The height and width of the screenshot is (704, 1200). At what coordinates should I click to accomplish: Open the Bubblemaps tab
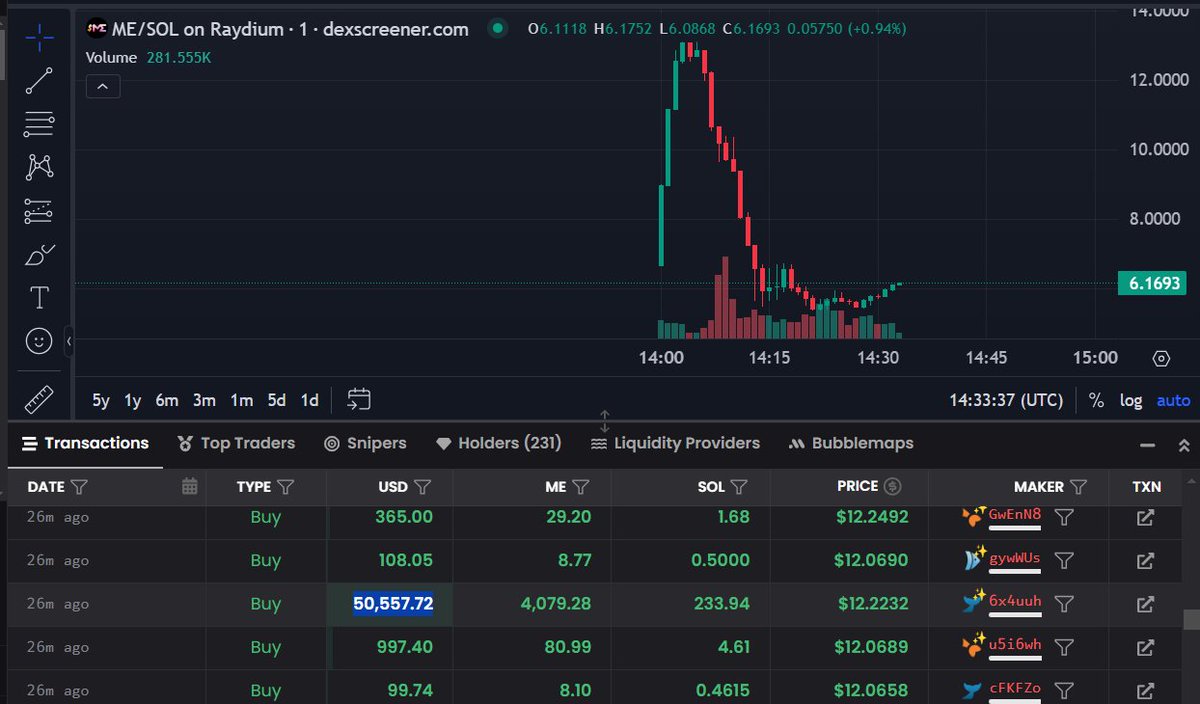click(851, 443)
